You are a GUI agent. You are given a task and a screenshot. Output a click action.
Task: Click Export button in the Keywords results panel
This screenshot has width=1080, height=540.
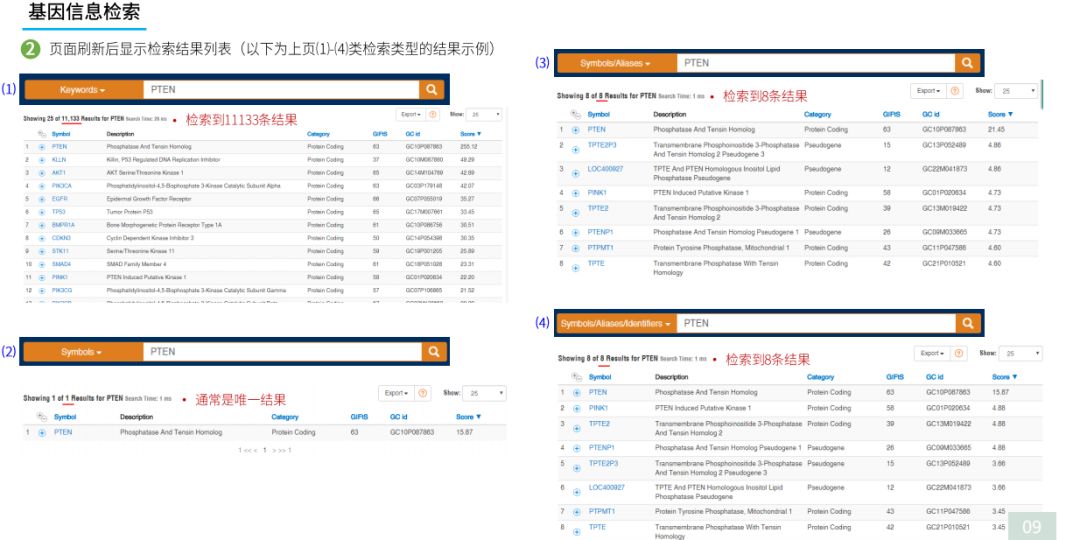click(x=411, y=115)
